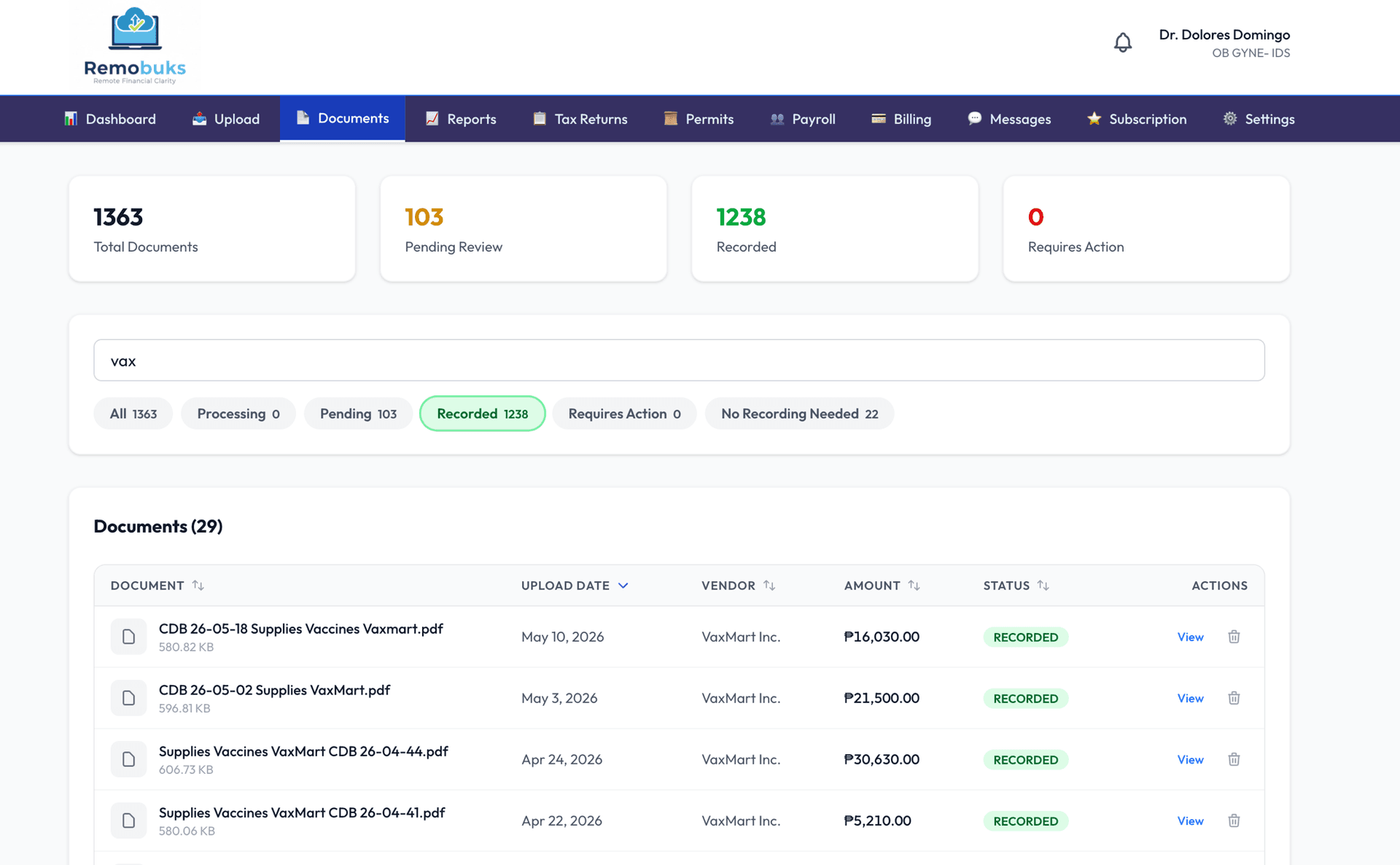The image size is (1400, 865).
Task: Click amount ₱30,630.00
Action: [882, 759]
